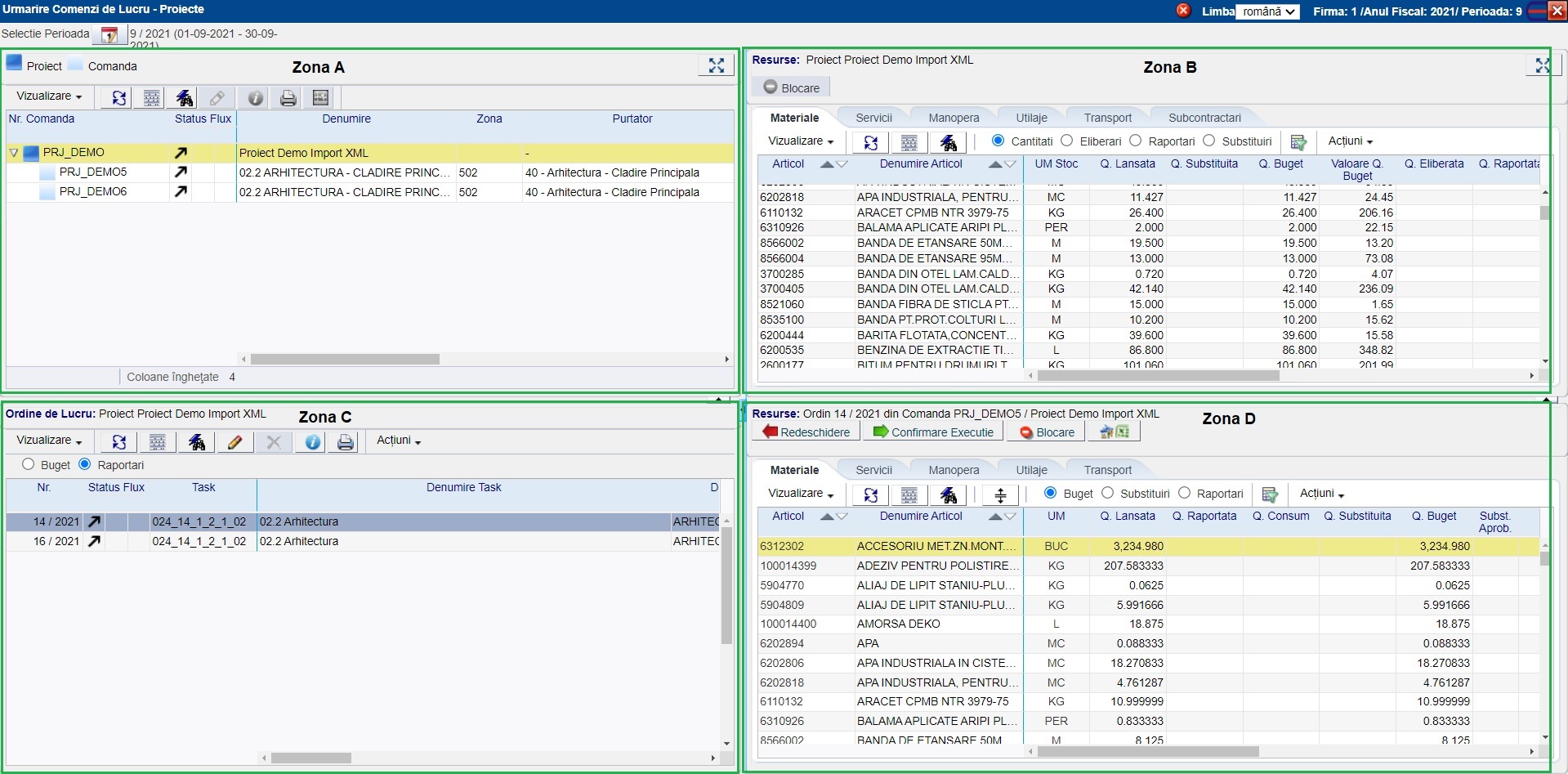Click gray Blocare button in project Resurse panel
The height and width of the screenshot is (774, 1568).
791,87
